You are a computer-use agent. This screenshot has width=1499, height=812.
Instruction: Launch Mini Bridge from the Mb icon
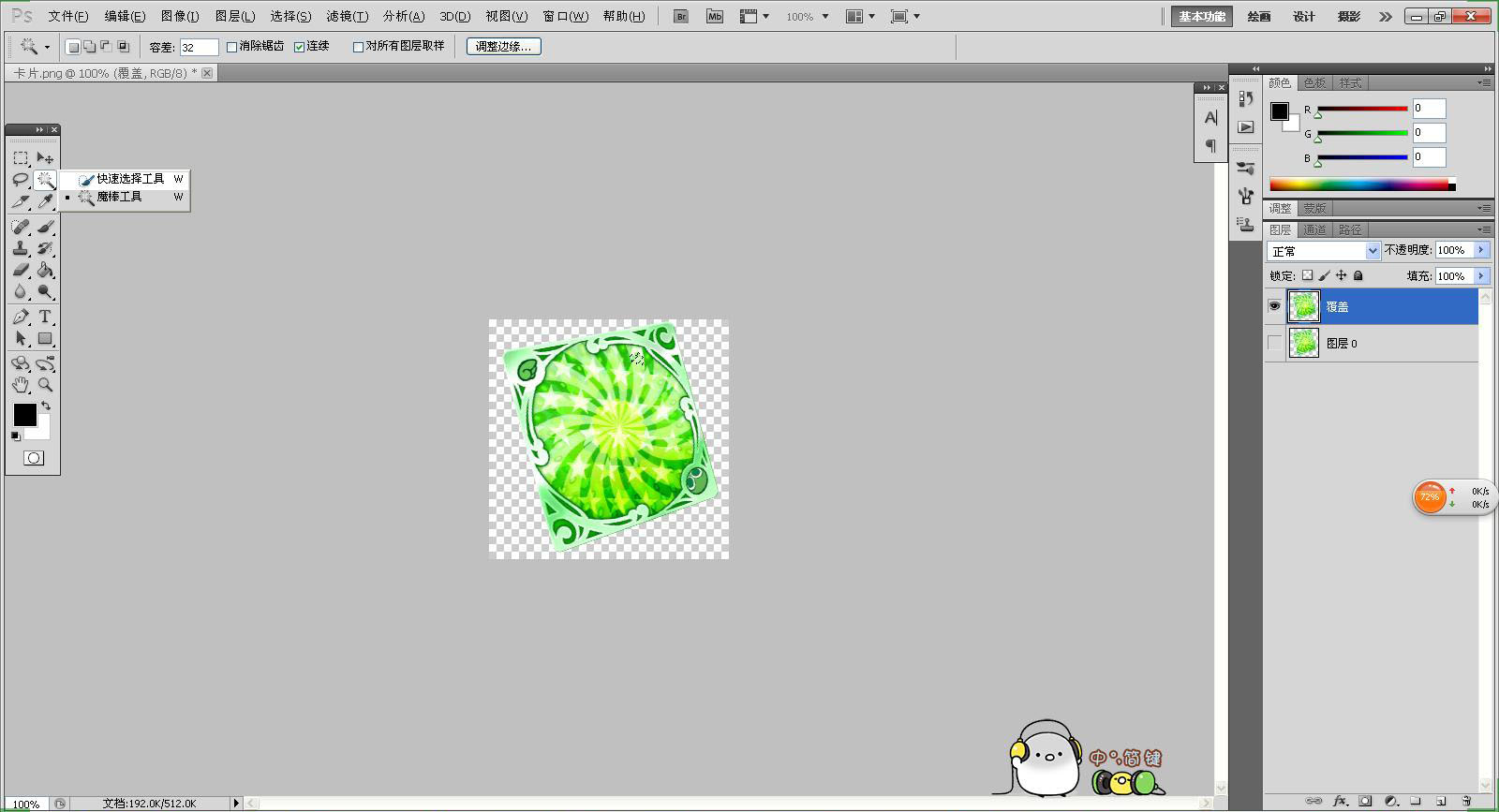point(715,17)
